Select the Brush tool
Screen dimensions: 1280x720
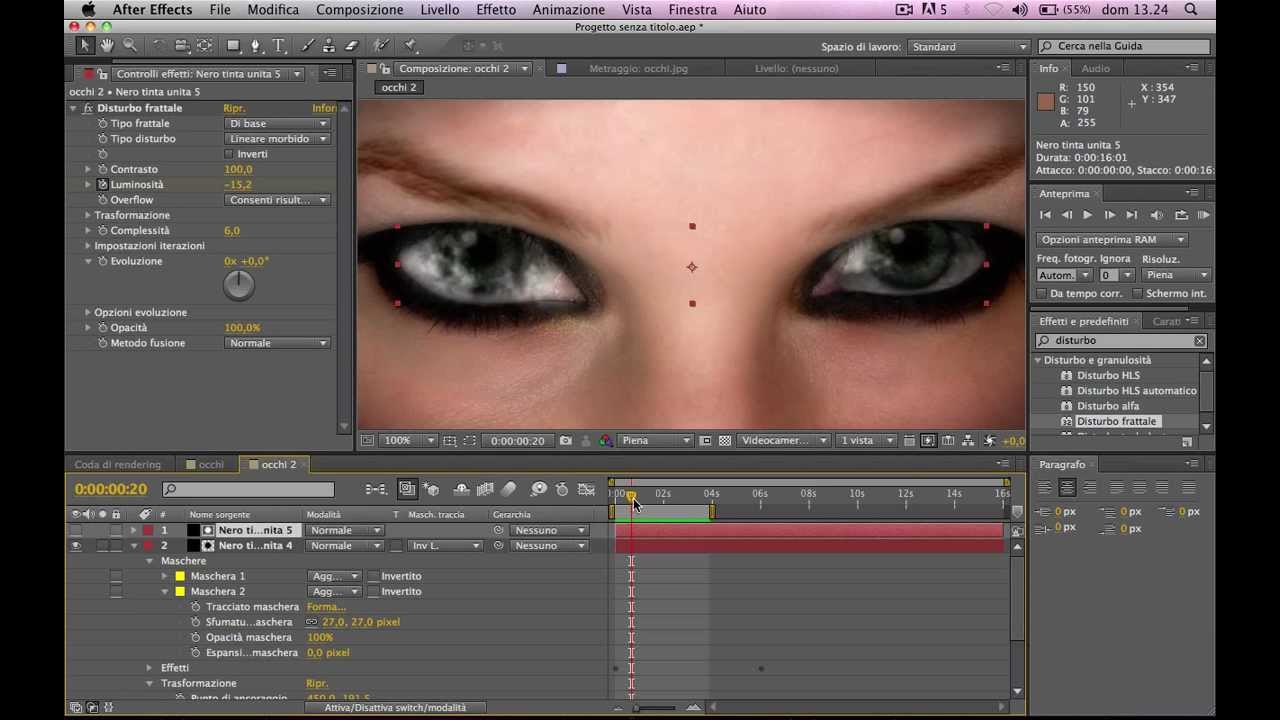tap(306, 46)
